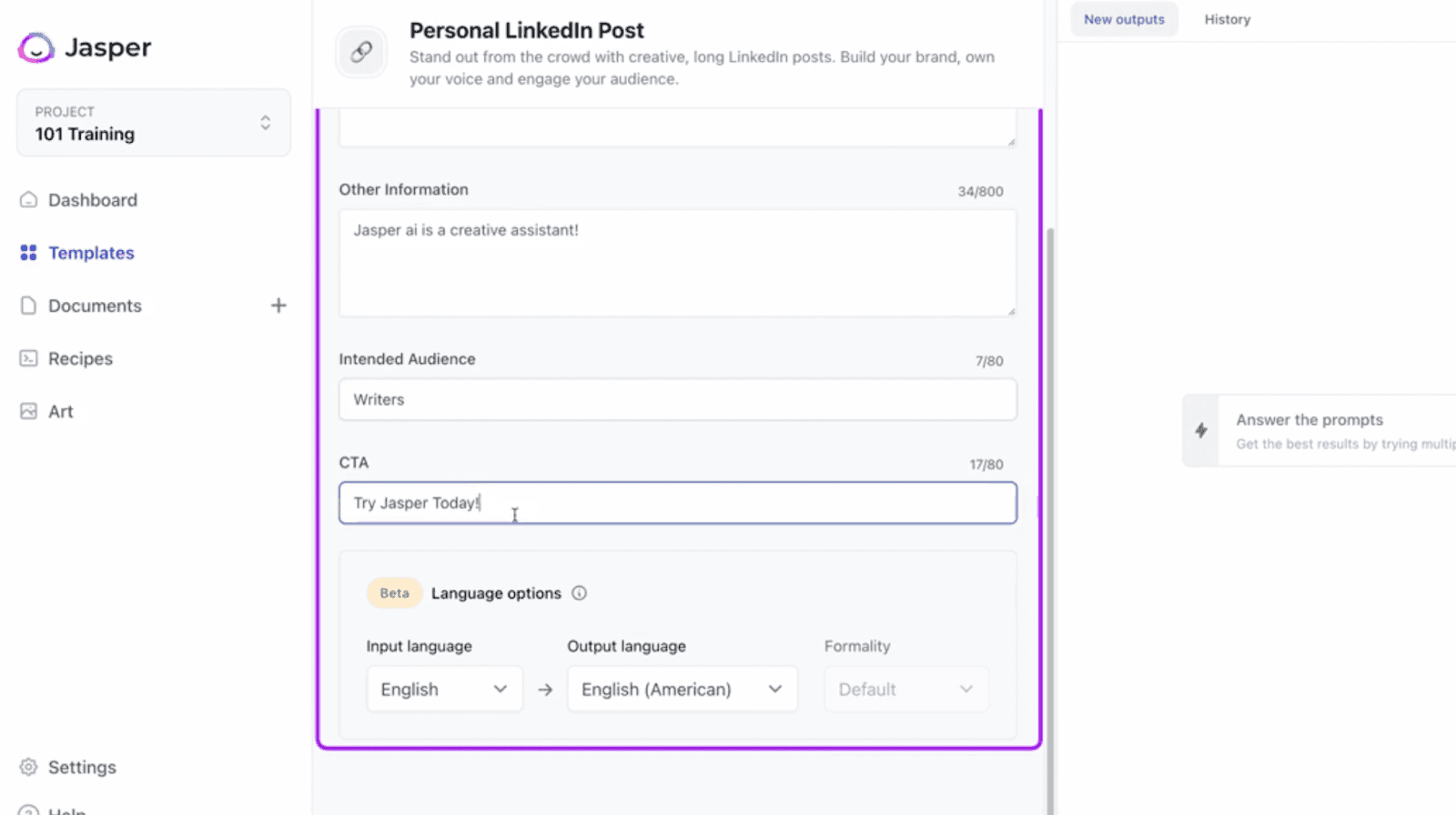Click the Intended Audience field with Writers

tap(678, 399)
